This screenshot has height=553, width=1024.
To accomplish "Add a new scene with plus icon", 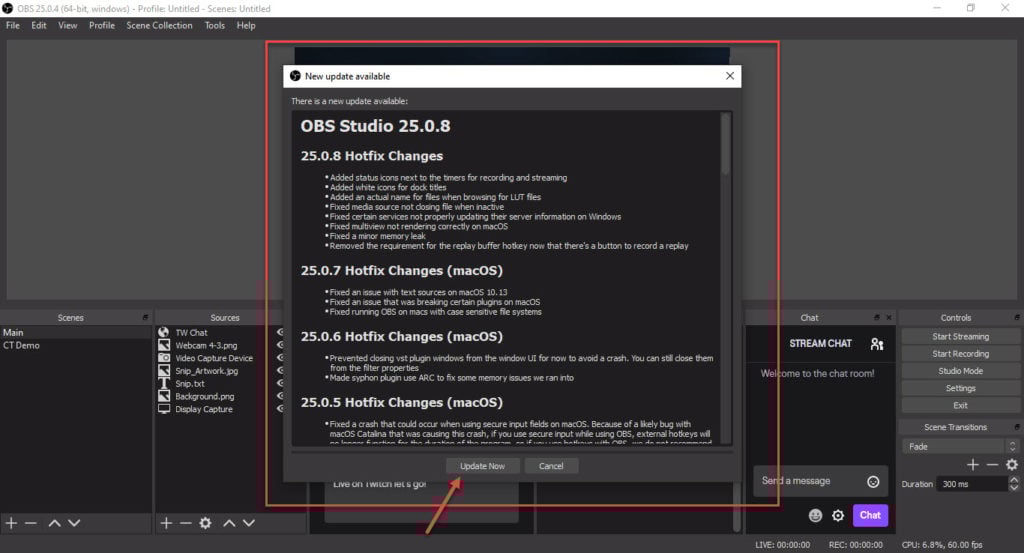I will [11, 523].
